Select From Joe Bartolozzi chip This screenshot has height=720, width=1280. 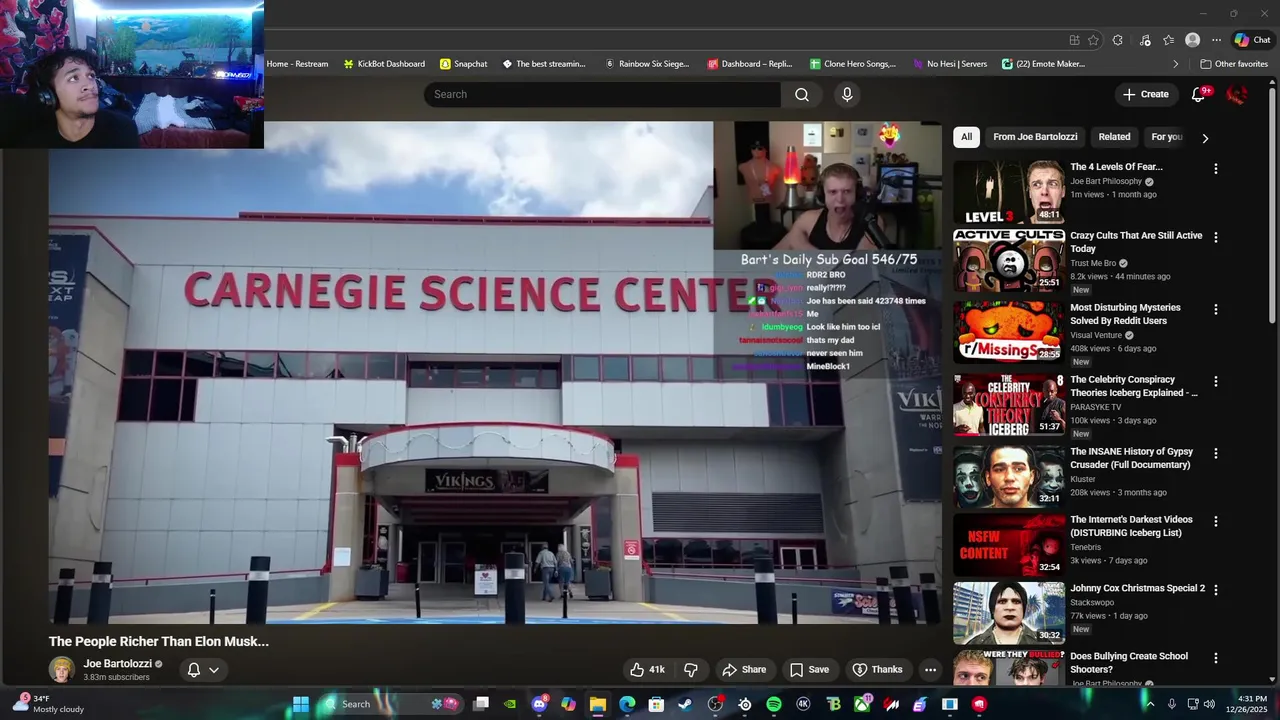1035,137
